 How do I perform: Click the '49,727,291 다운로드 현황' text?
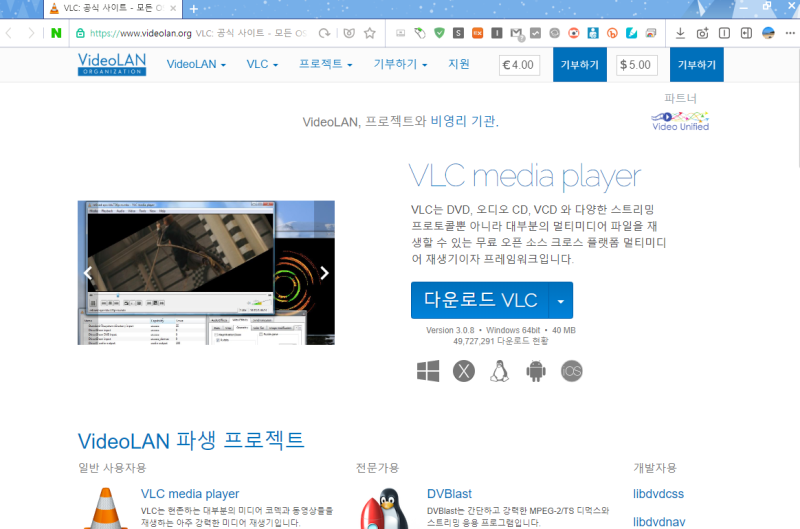tap(501, 341)
